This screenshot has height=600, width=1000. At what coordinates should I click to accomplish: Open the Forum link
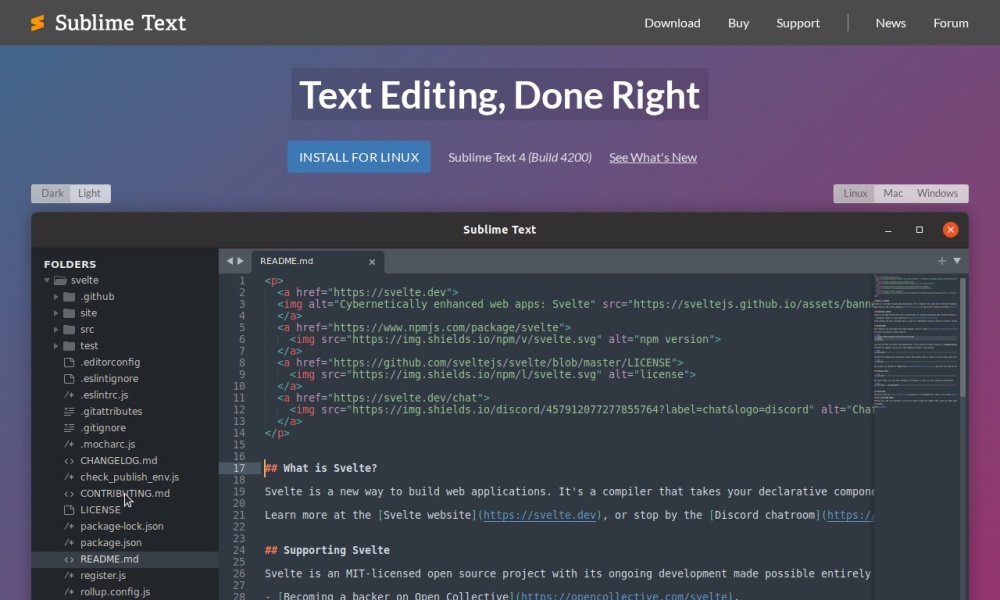point(951,23)
